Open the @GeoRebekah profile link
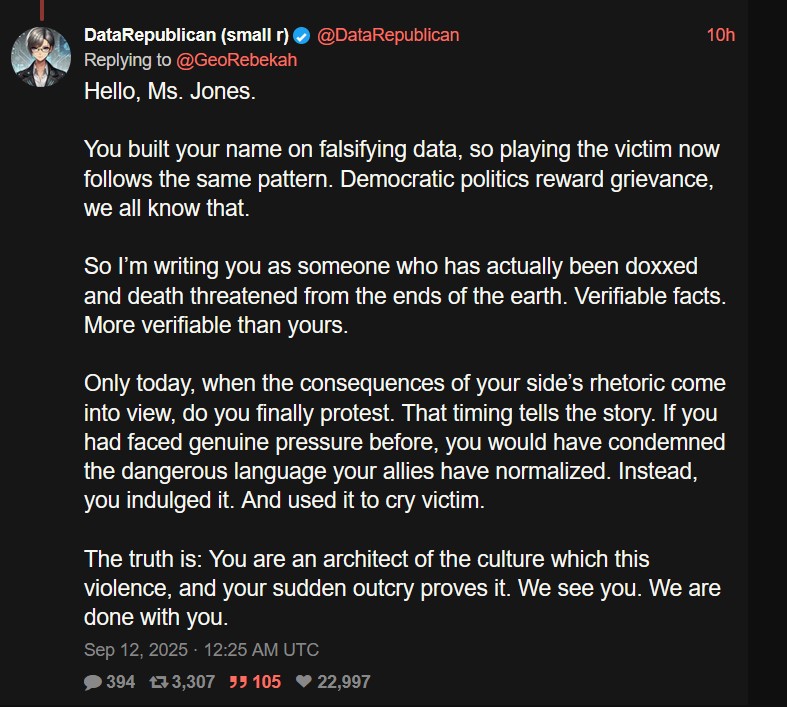The width and height of the screenshot is (787, 707). click(x=236, y=60)
